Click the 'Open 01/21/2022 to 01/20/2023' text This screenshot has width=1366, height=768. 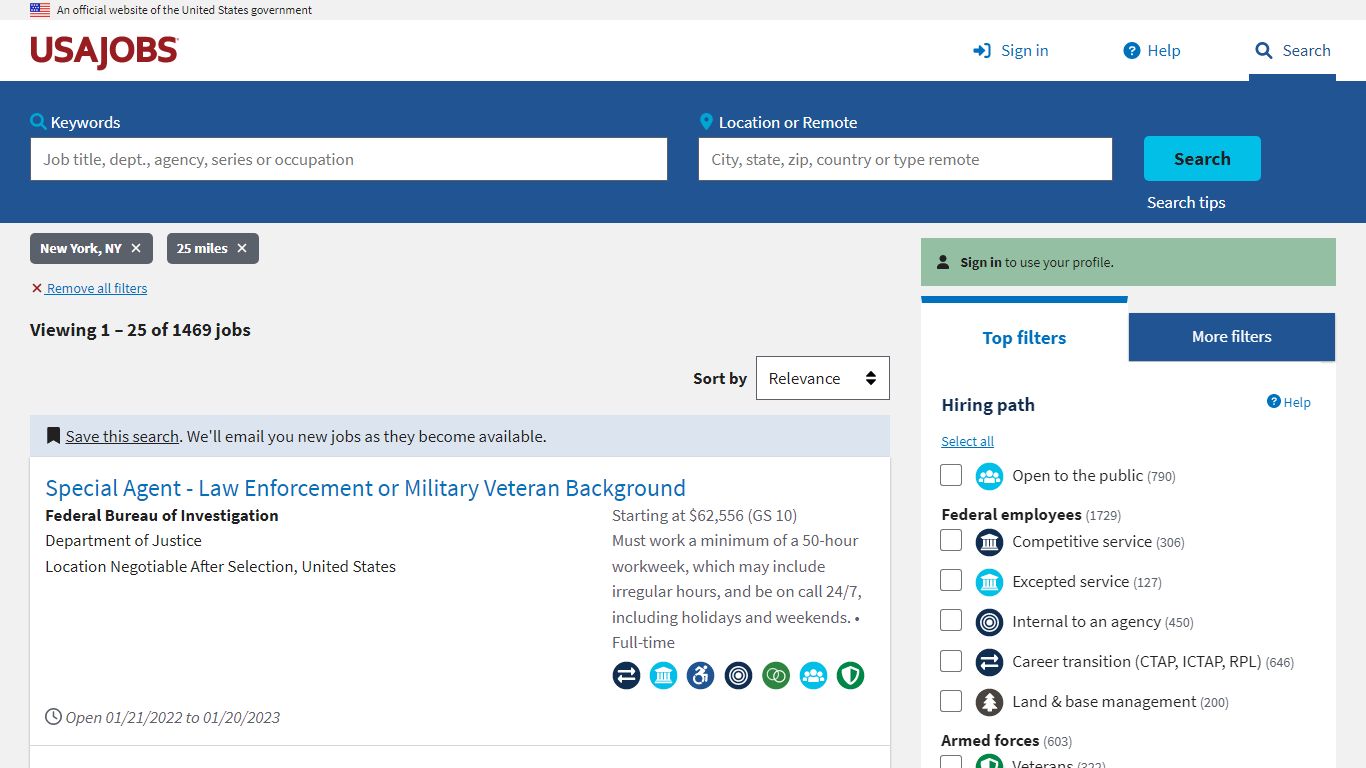tap(173, 717)
